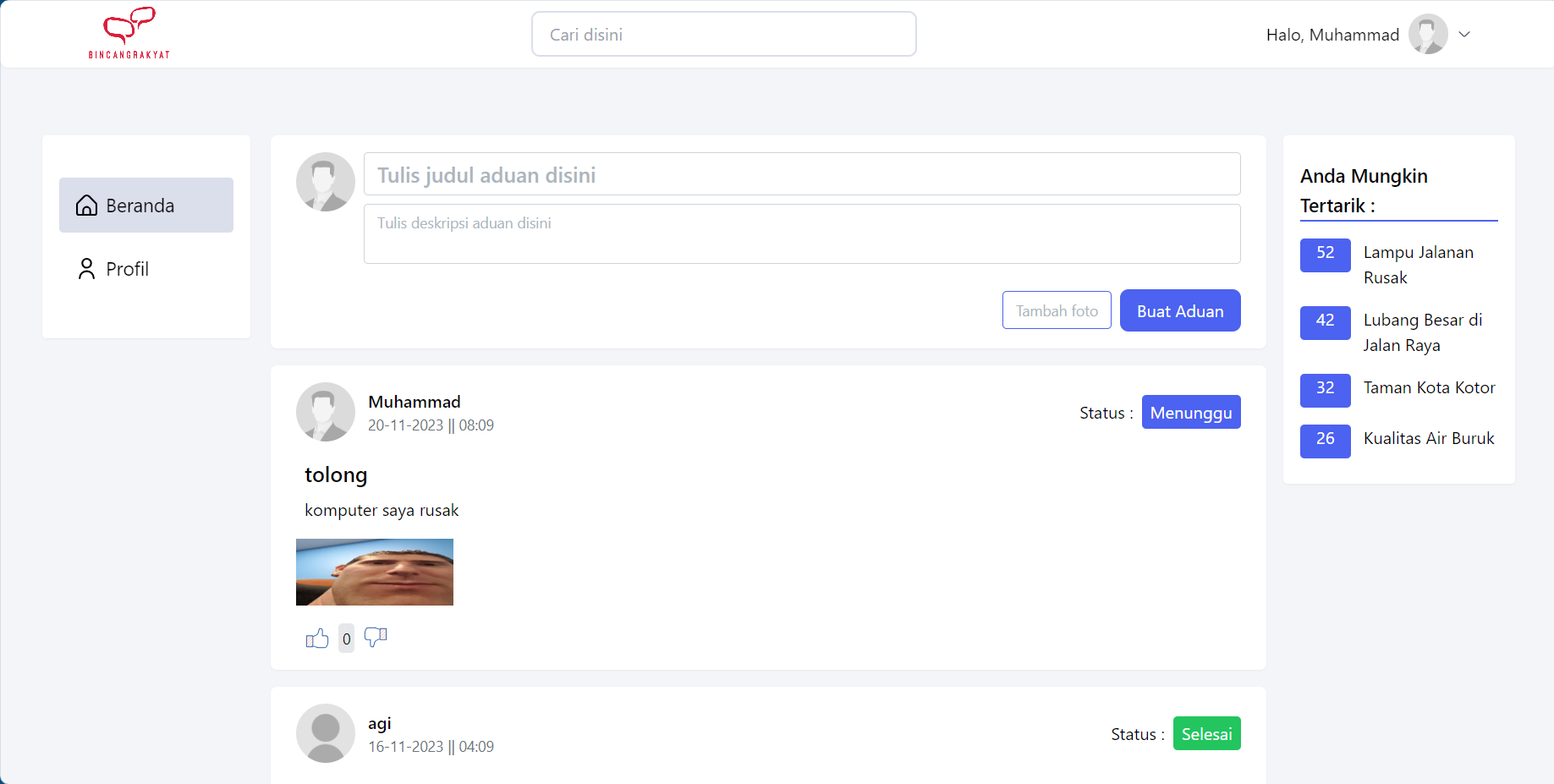Click the avatar beside the complaint form
The height and width of the screenshot is (784, 1554).
(326, 182)
